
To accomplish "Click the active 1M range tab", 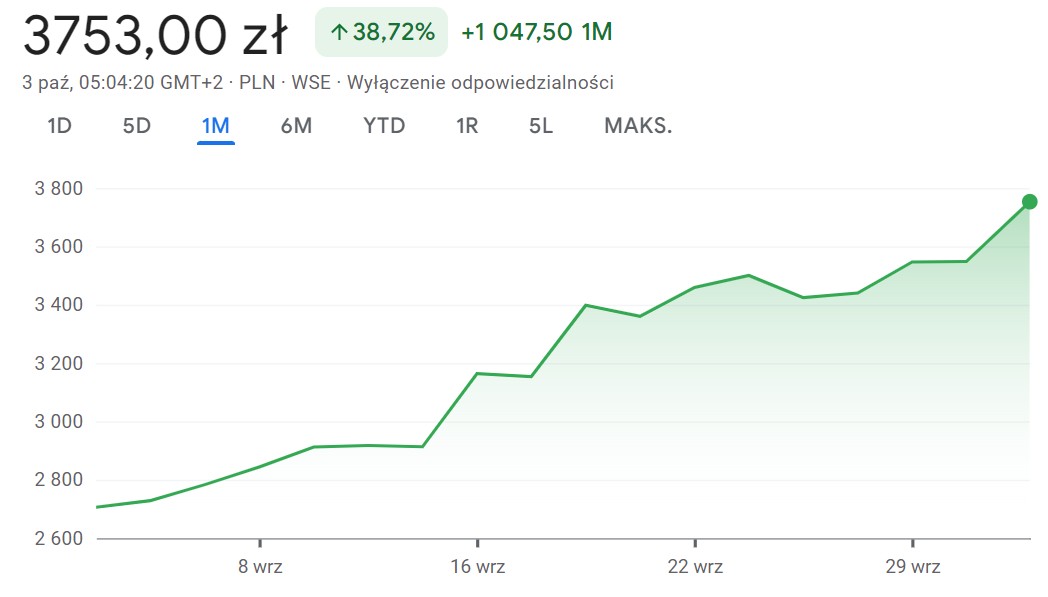I will 215,126.
